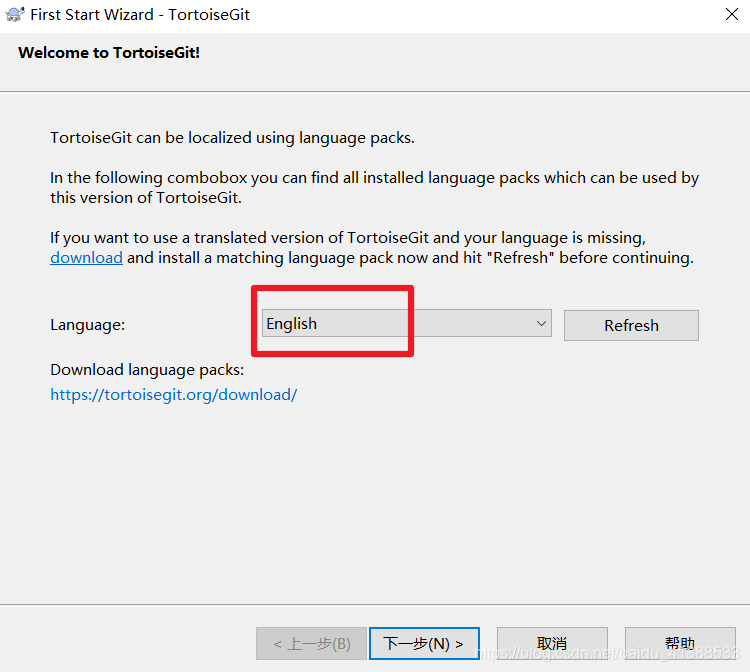Screen dimensions: 750x672
Task: Open help with the 帮助 button
Action: (680, 644)
